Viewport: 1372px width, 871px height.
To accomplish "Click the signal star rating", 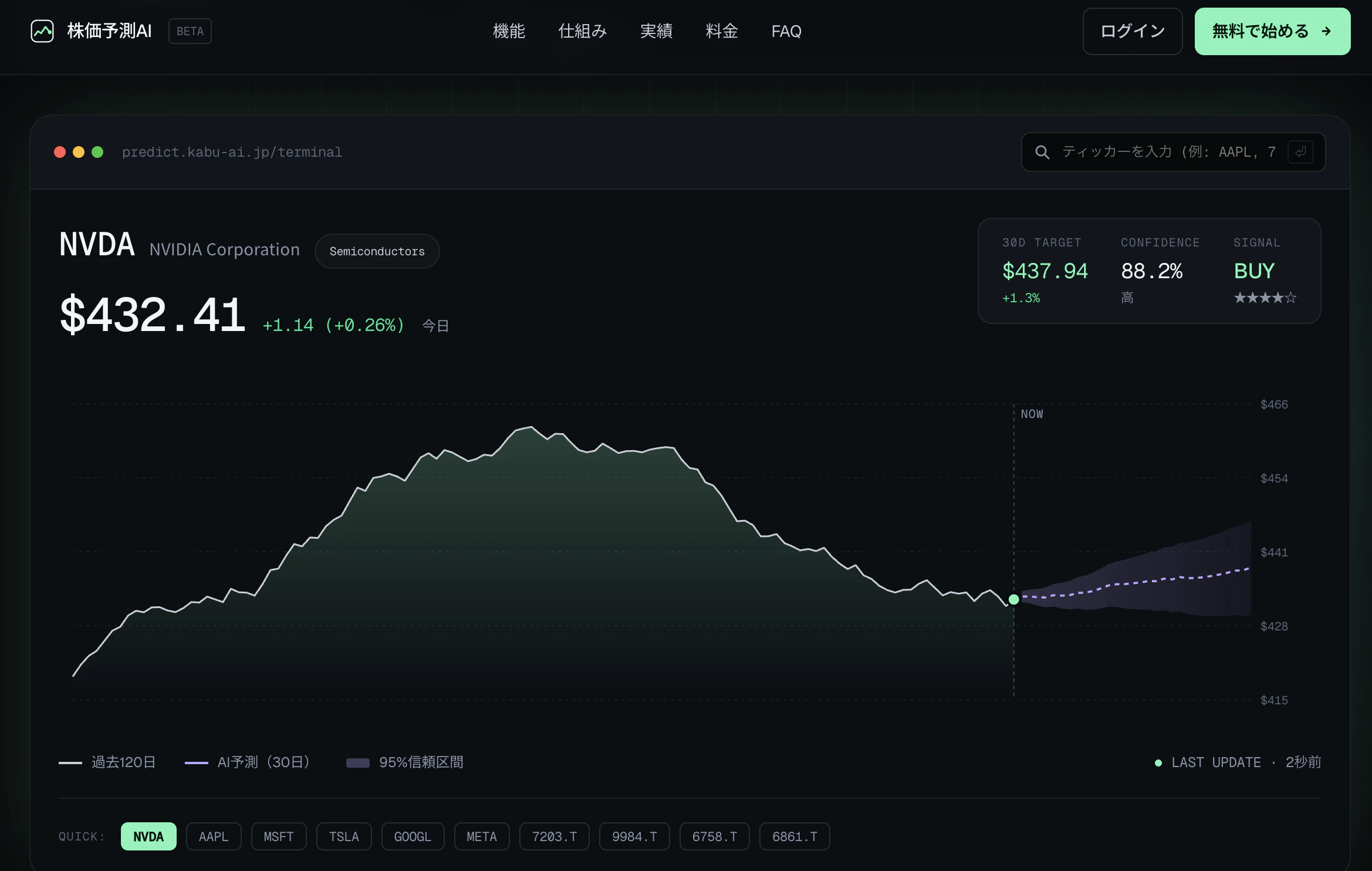I will coord(1265,298).
